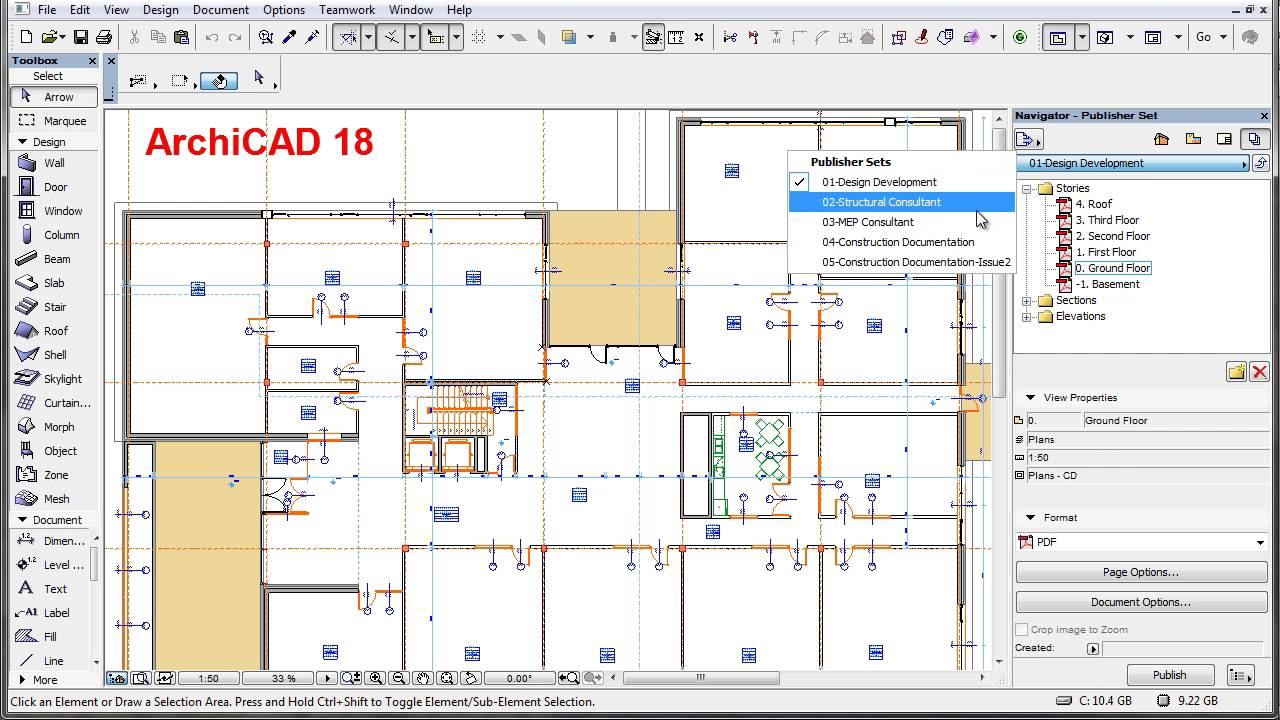Open the Design menu

tap(160, 10)
